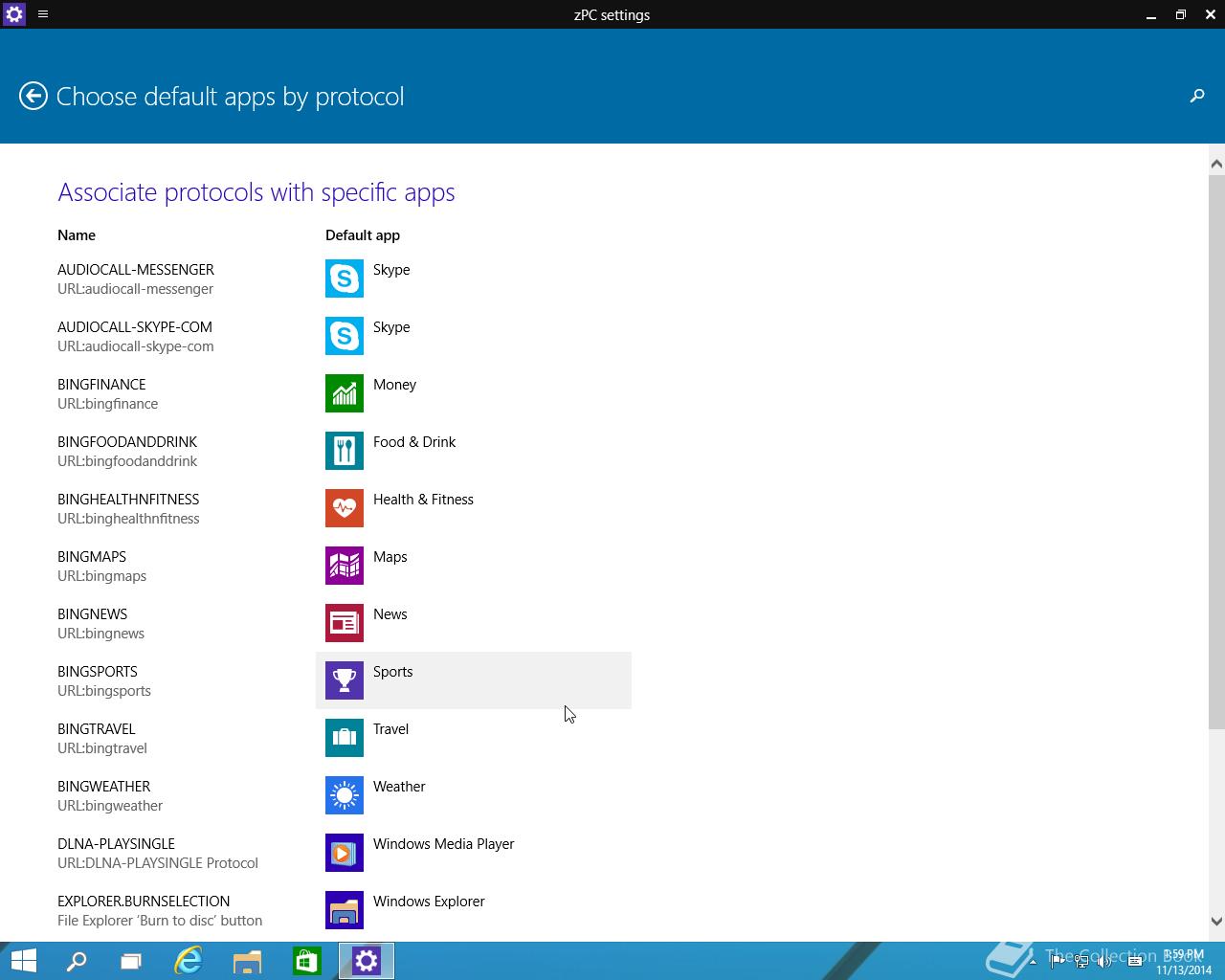Click the URL:audiocall-messenger description text

pos(135,289)
